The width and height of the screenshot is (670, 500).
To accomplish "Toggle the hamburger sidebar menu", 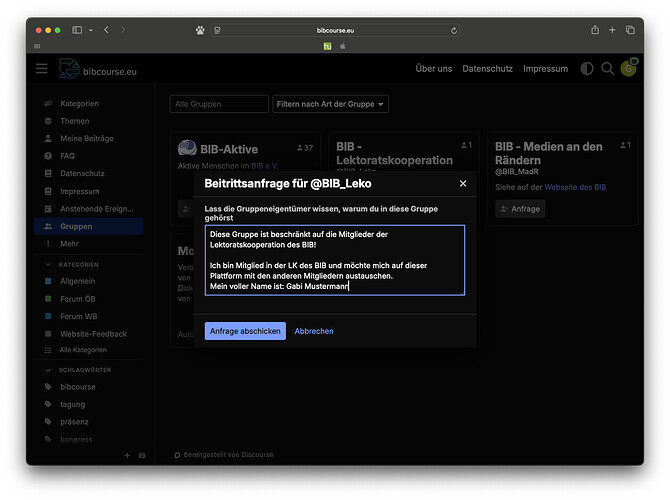I will click(41, 68).
